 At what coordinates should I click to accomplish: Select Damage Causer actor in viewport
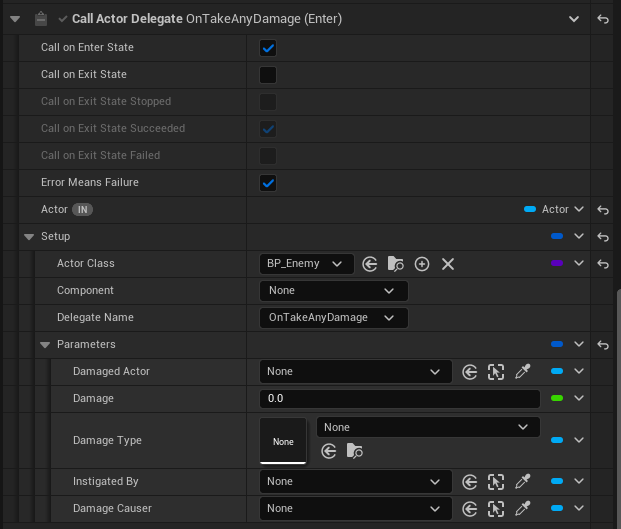pyautogui.click(x=496, y=509)
